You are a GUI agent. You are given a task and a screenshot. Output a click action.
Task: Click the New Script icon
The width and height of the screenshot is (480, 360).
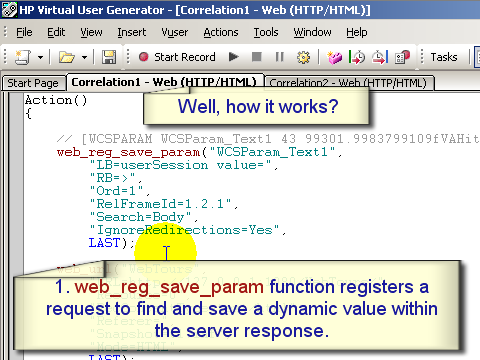coord(23,57)
